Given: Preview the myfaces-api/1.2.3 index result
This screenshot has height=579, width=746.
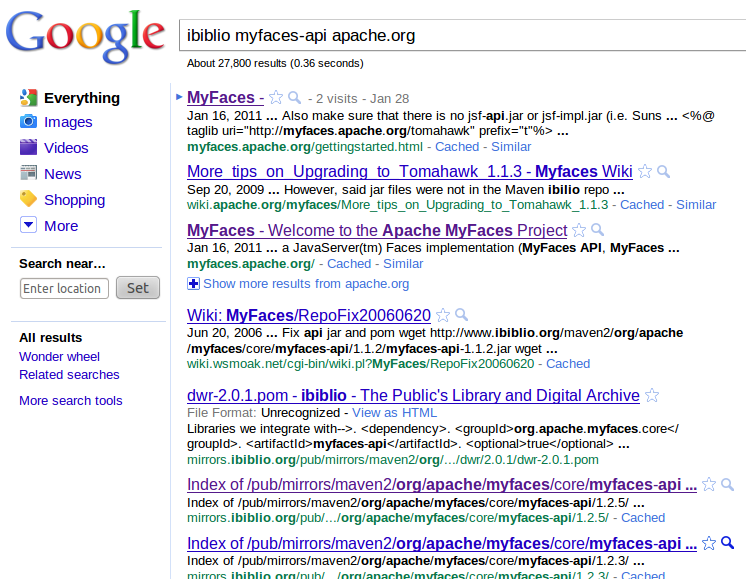Looking at the screenshot, I should click(727, 543).
